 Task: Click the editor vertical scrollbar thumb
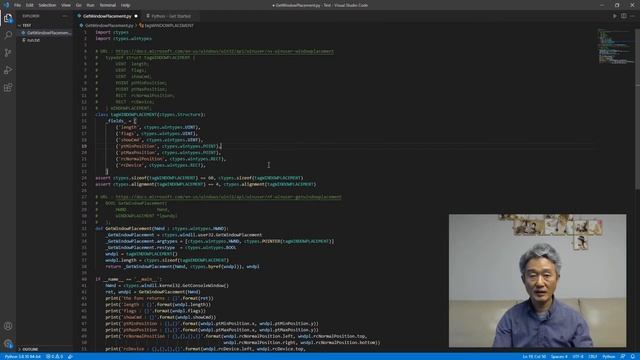pos(637,109)
